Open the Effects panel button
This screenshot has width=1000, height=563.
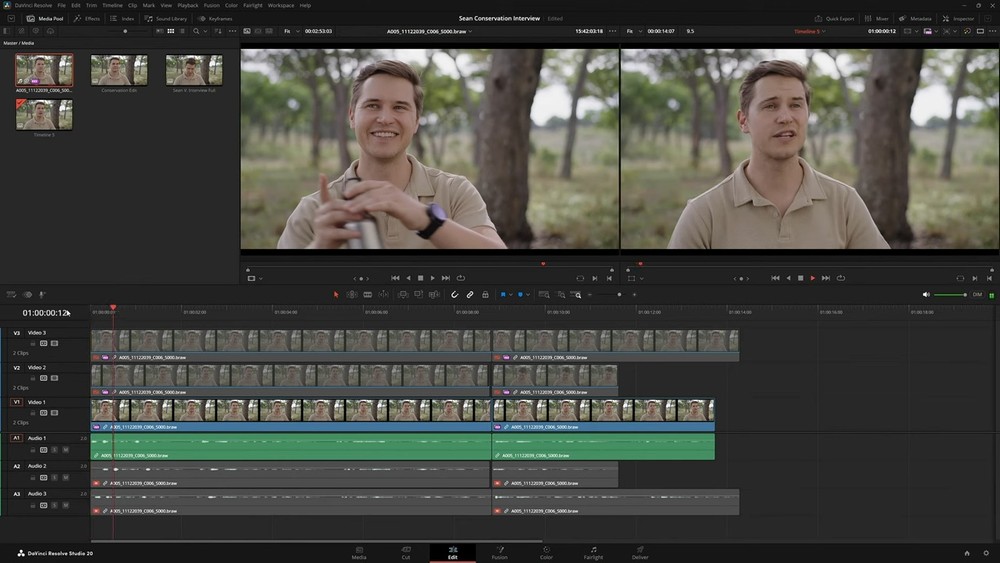[88, 18]
